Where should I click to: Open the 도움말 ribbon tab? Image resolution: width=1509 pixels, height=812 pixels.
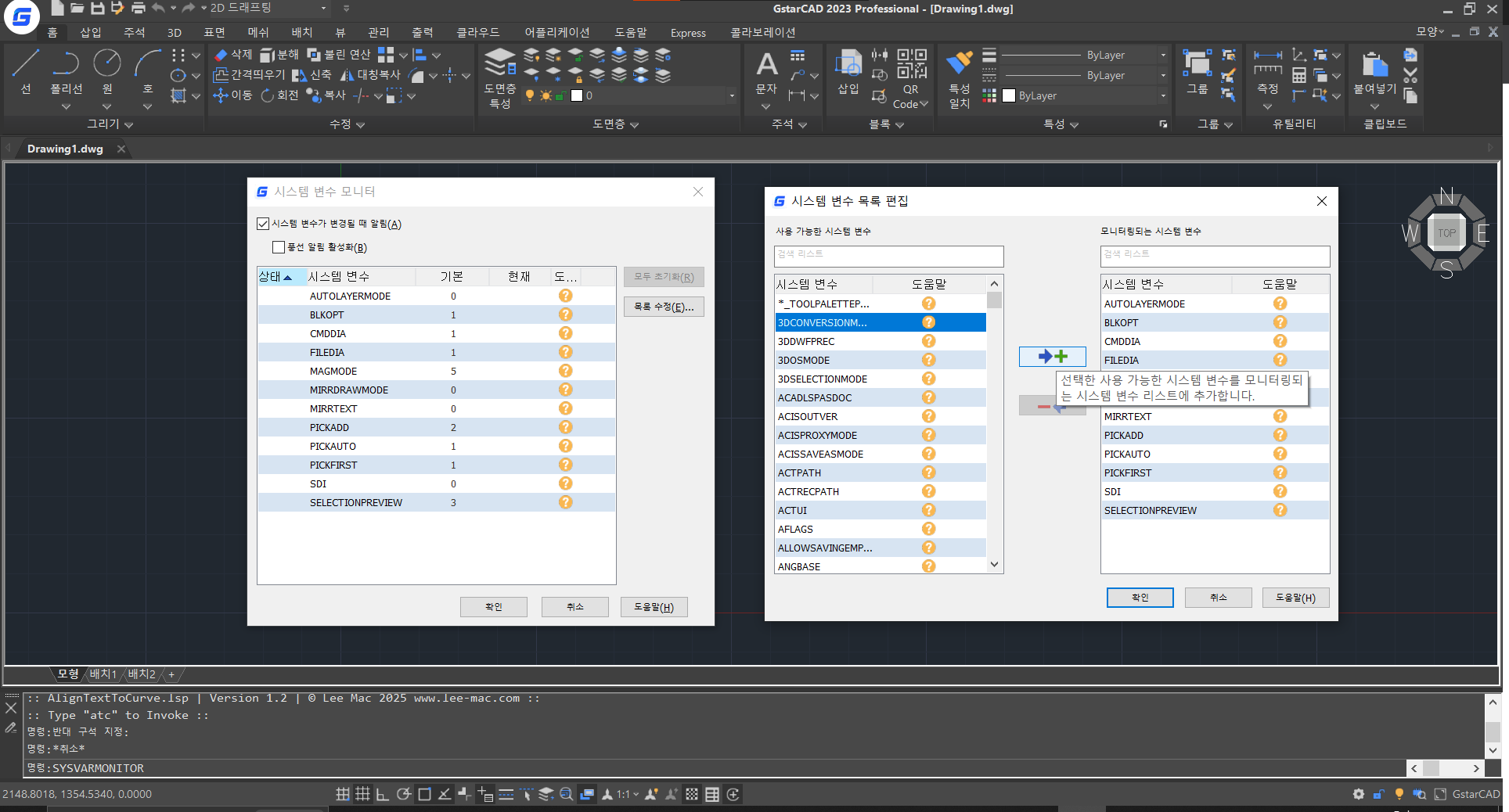(x=630, y=32)
